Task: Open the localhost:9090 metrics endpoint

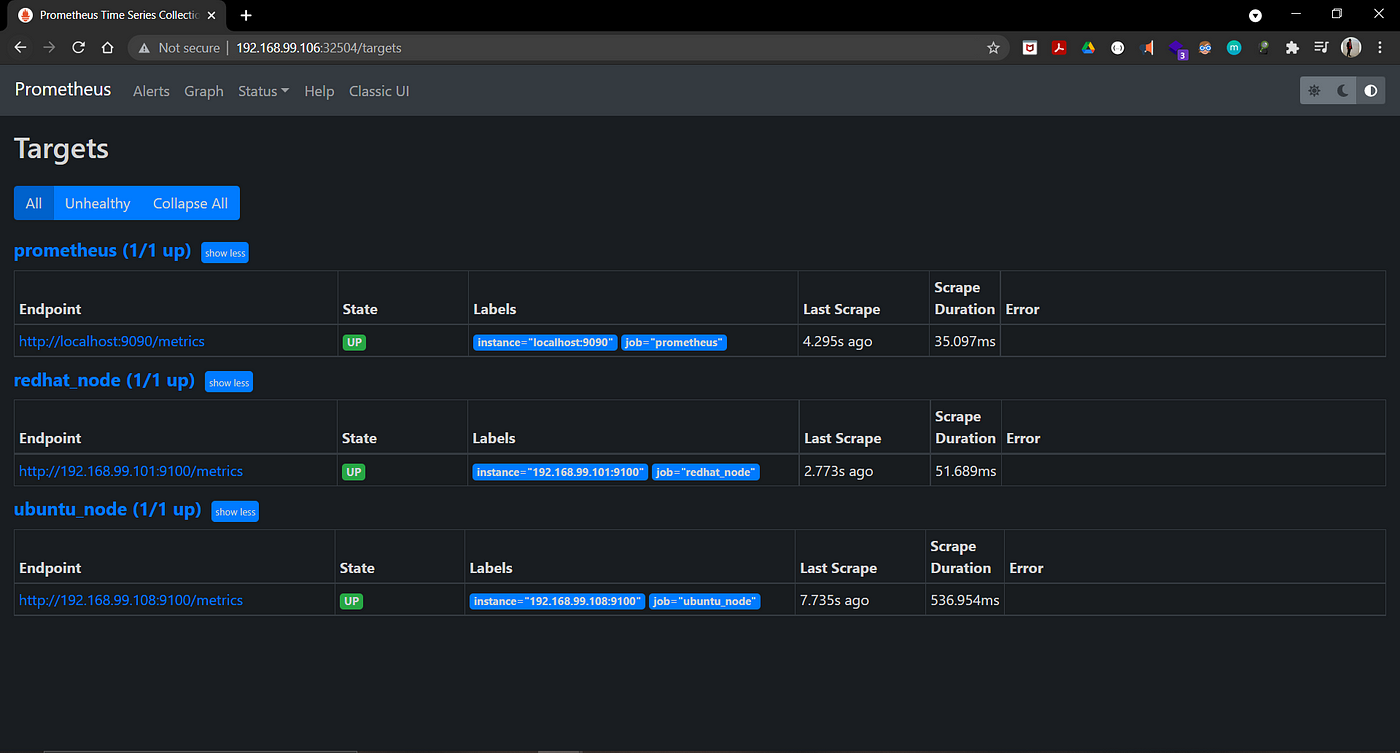Action: 112,341
